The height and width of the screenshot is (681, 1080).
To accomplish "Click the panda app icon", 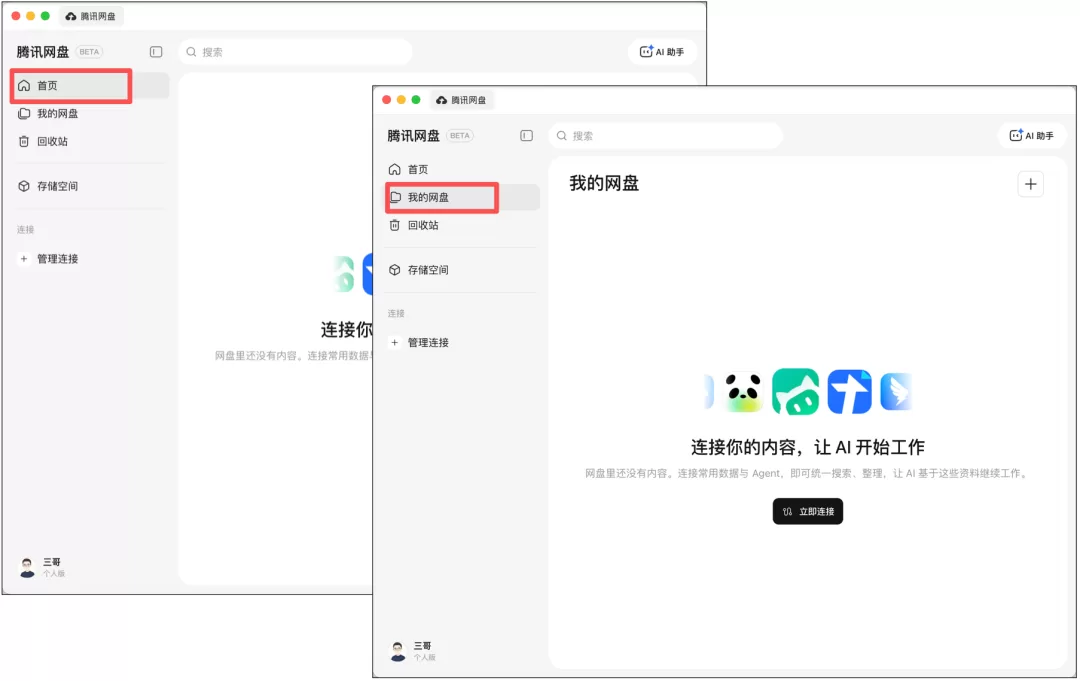I will coord(744,392).
